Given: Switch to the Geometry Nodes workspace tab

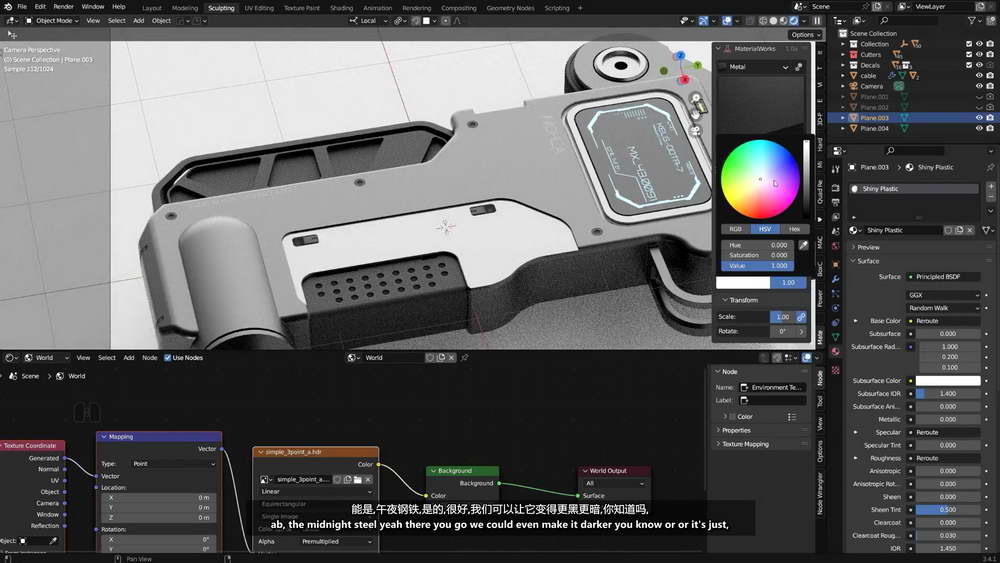Looking at the screenshot, I should tap(510, 8).
